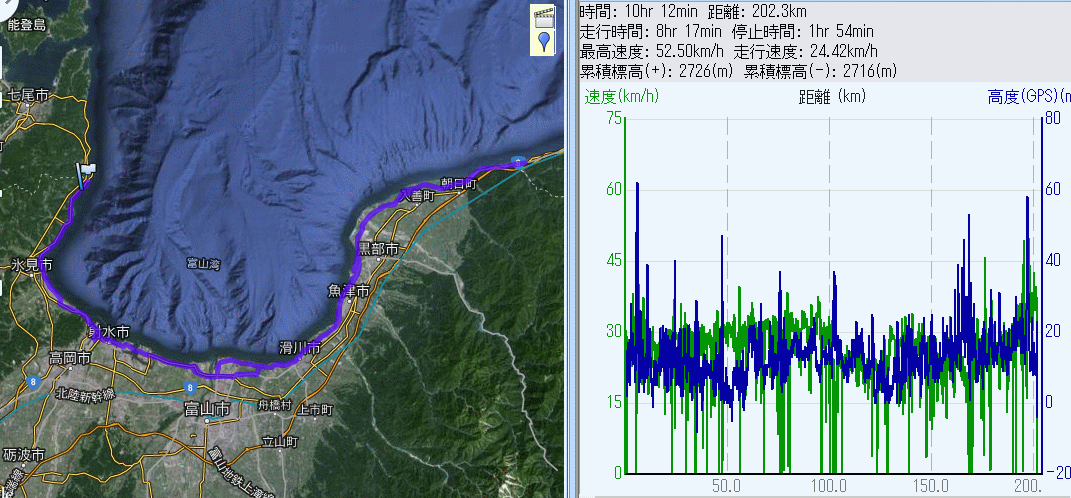The height and width of the screenshot is (498, 1071).
Task: Click the green 速度(km/h) axis label
Action: click(618, 97)
